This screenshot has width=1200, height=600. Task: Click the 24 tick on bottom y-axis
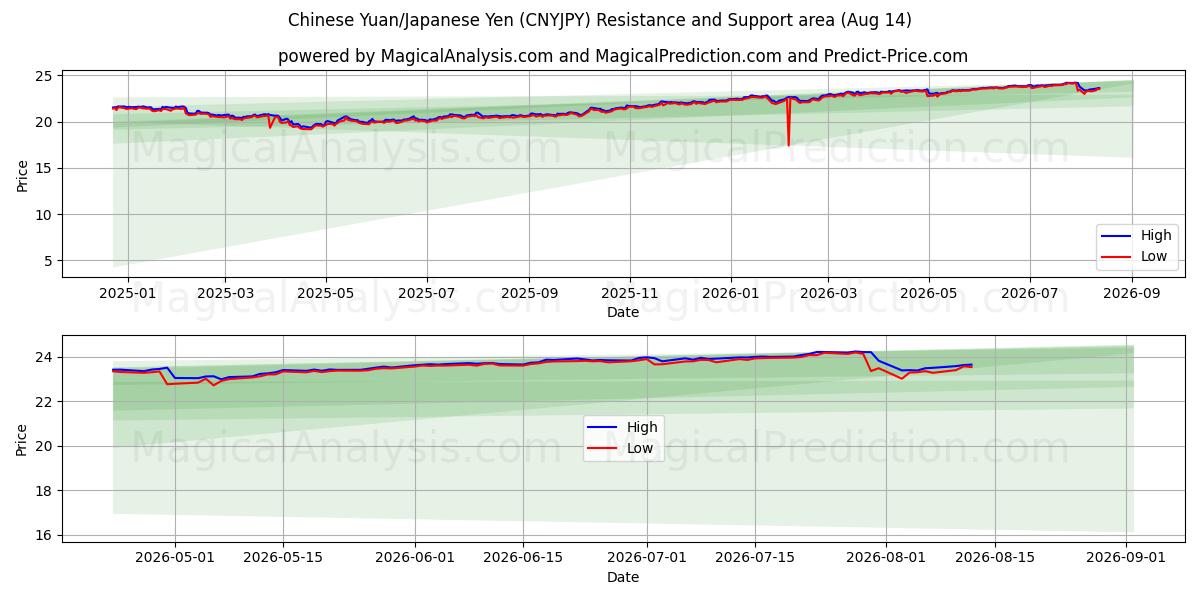(46, 357)
